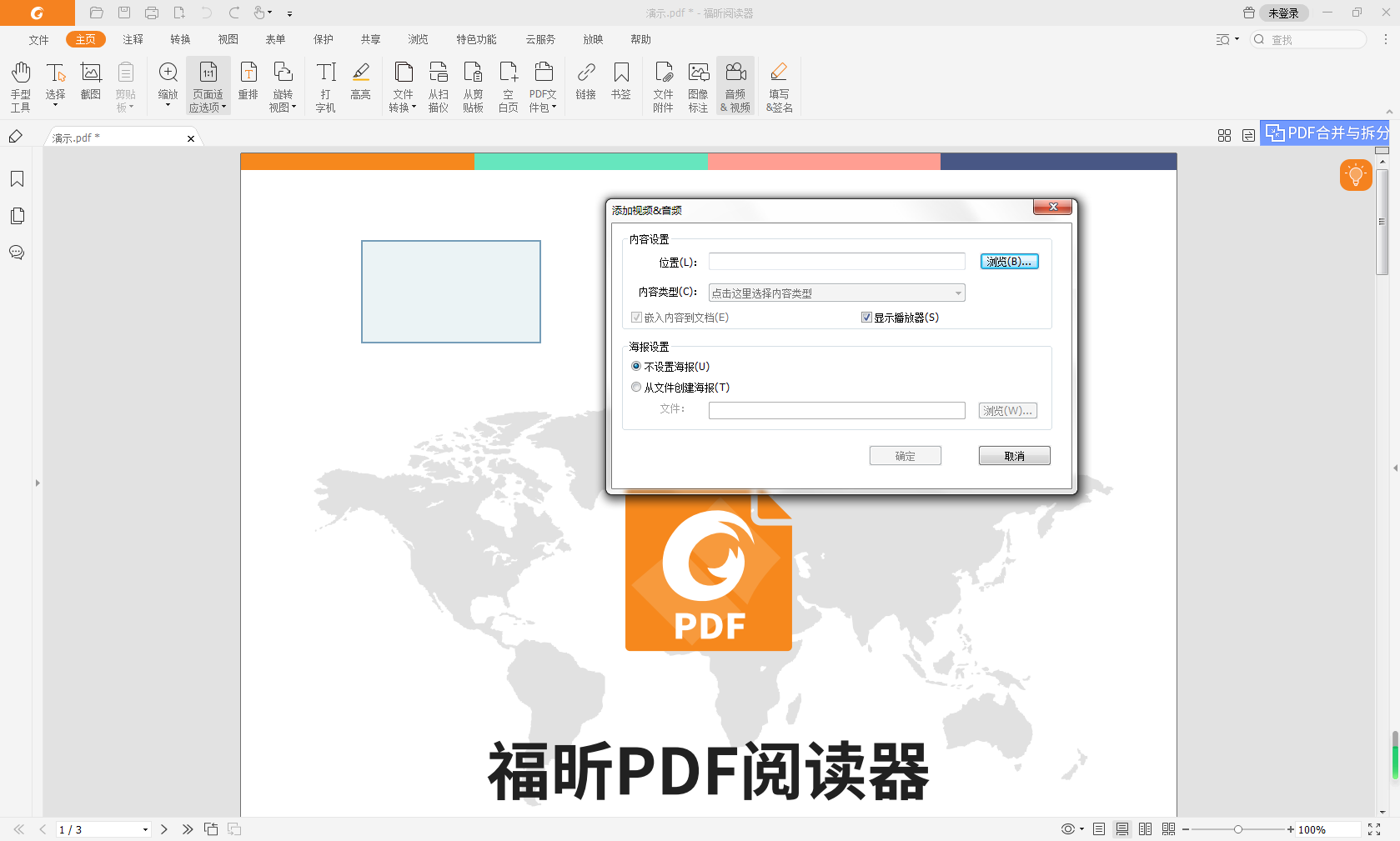
Task: Click the 未登录 login button
Action: pos(1283,13)
